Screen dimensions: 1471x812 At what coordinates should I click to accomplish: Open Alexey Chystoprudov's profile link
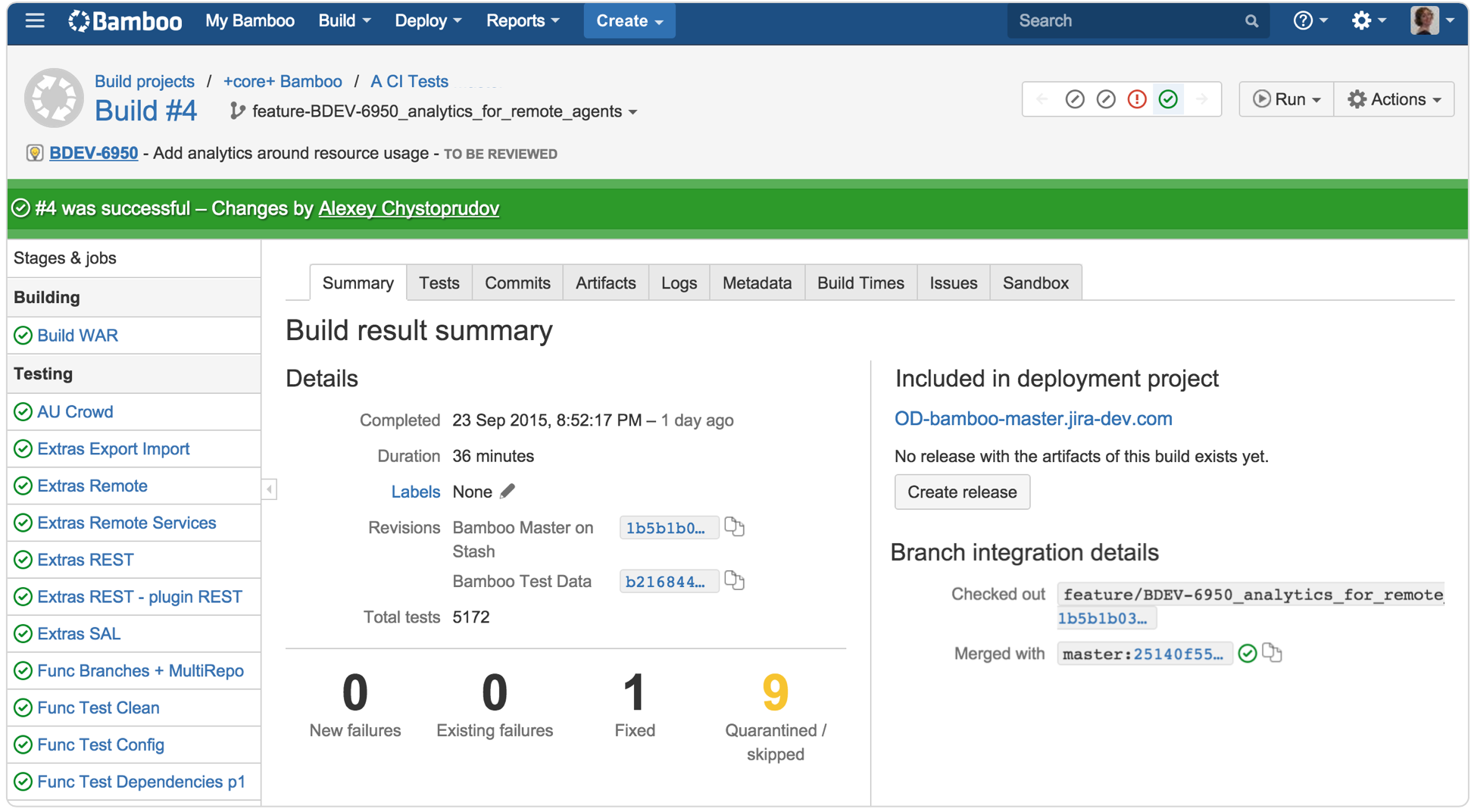pyautogui.click(x=408, y=208)
